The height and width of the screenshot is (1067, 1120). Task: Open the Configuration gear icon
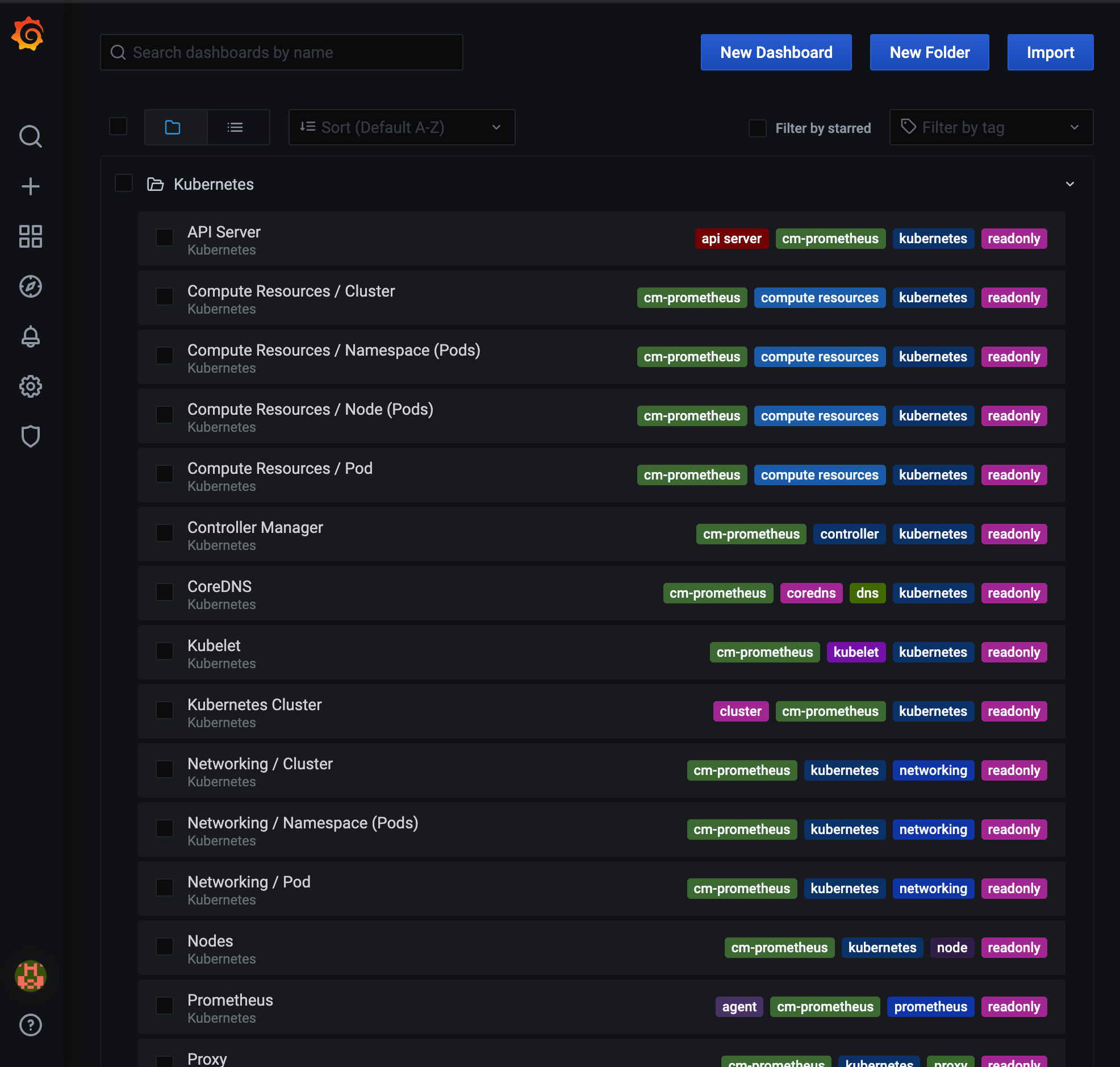click(x=31, y=386)
